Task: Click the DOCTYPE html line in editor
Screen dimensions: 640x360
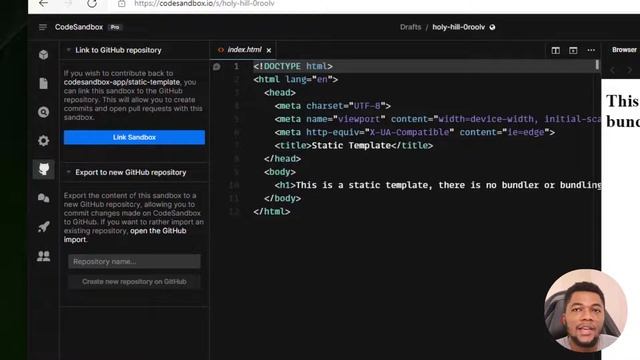Action: click(293, 66)
